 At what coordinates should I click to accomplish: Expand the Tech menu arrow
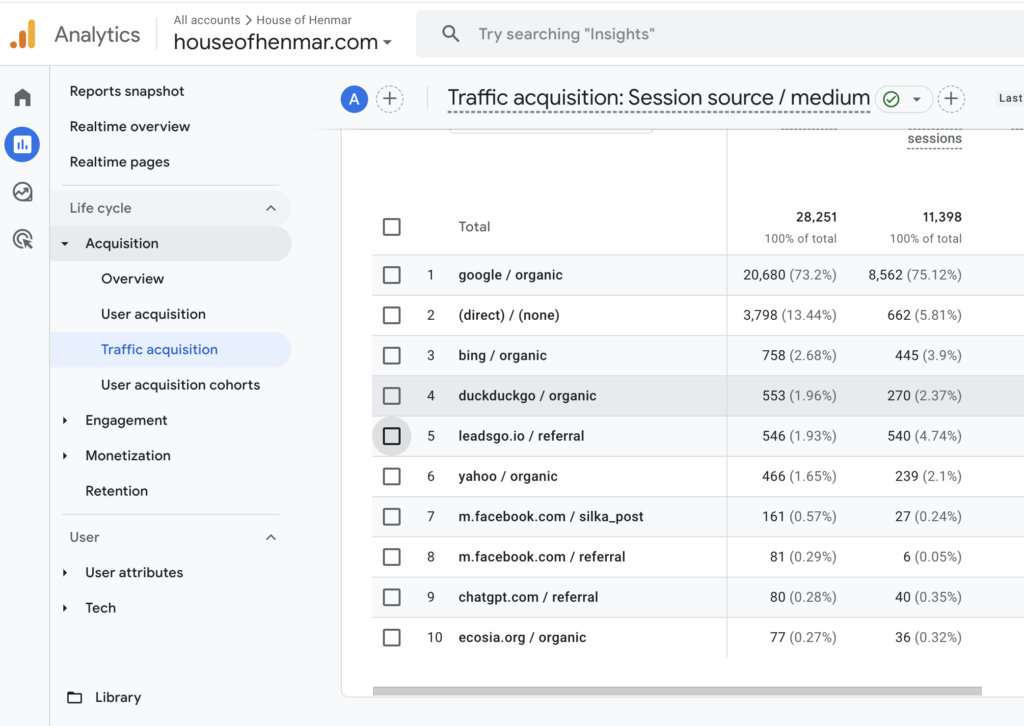point(65,608)
